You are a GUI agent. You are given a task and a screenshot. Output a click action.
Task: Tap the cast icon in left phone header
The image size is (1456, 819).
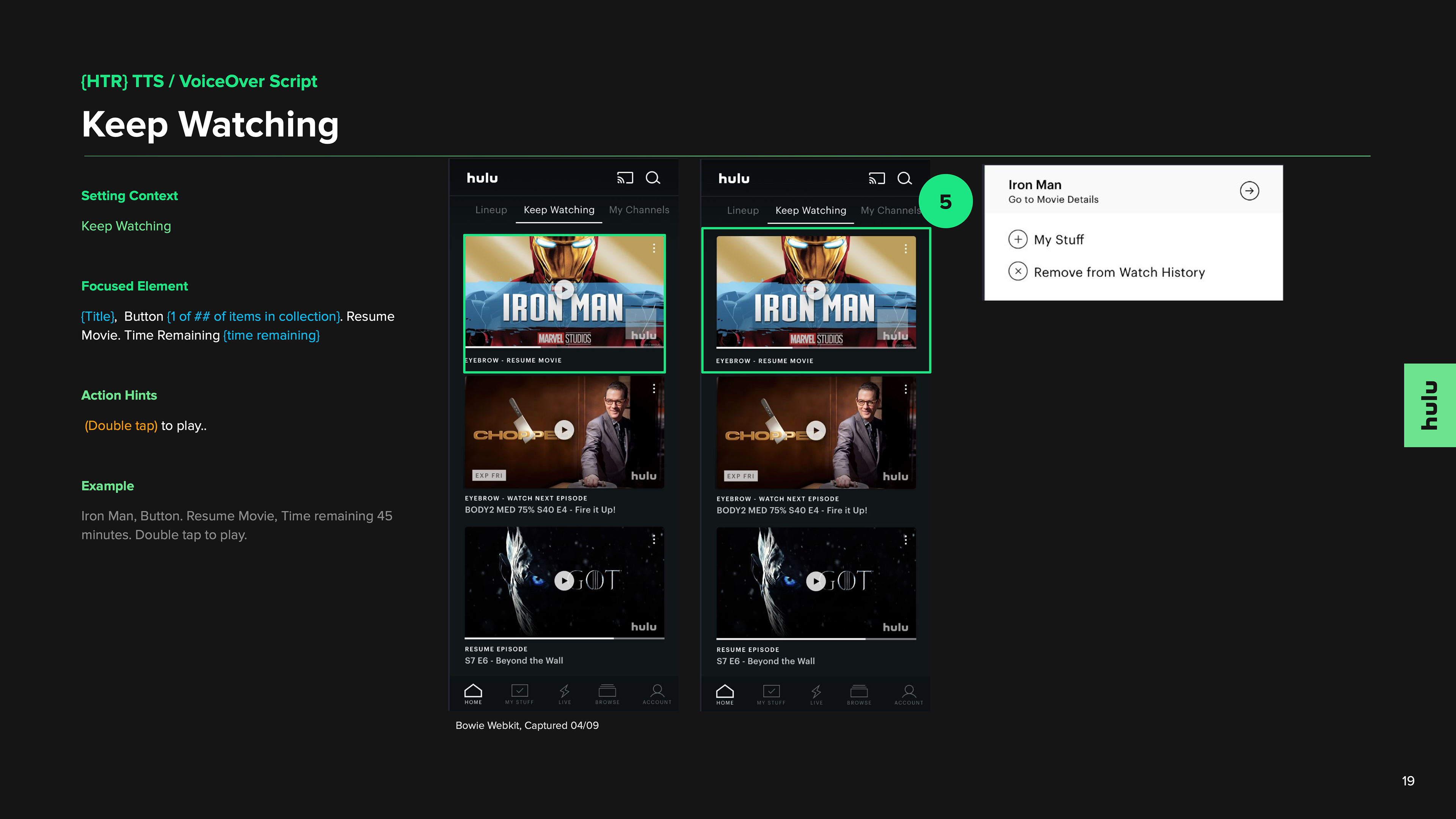[624, 178]
